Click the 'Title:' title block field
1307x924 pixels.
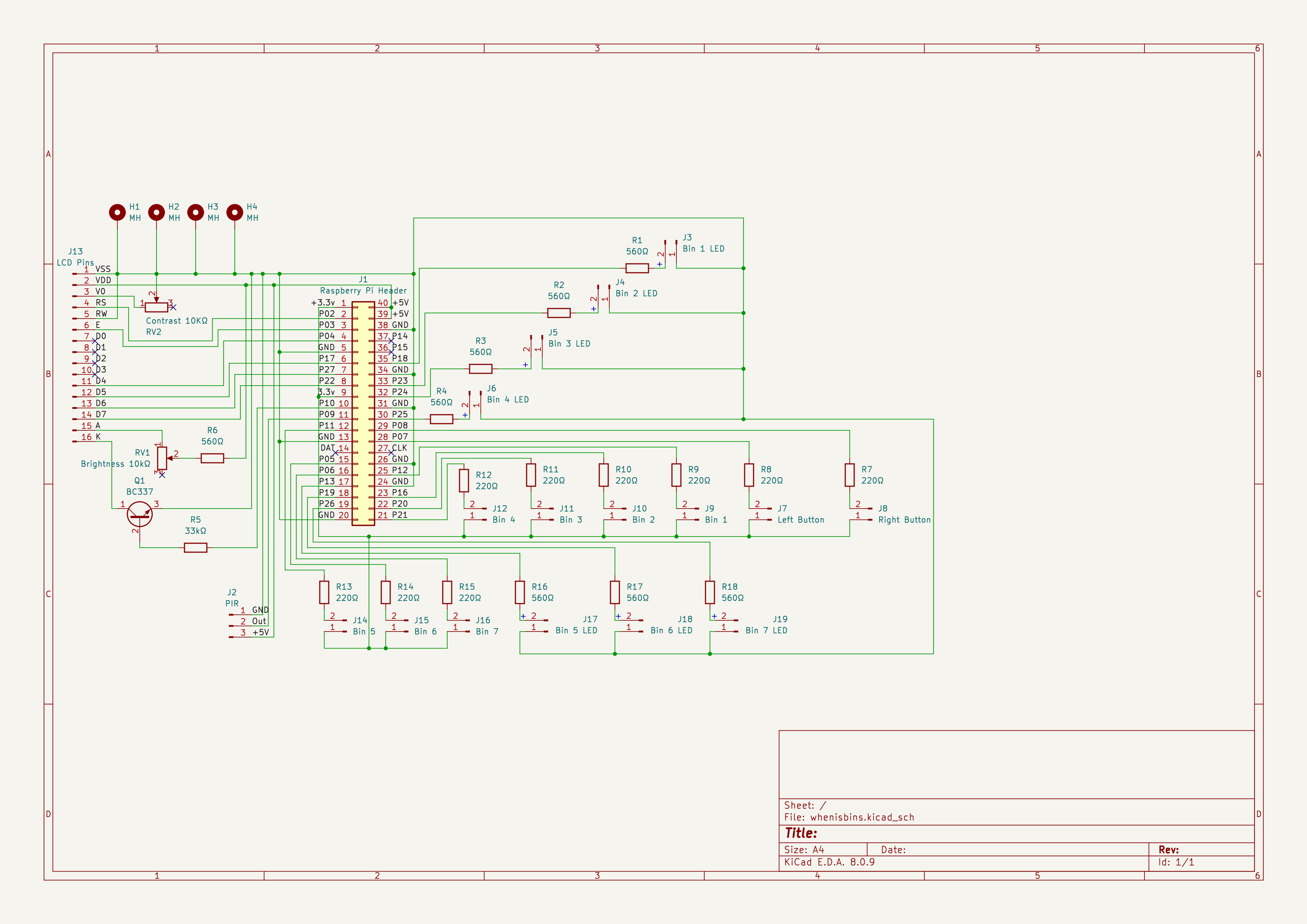(801, 833)
